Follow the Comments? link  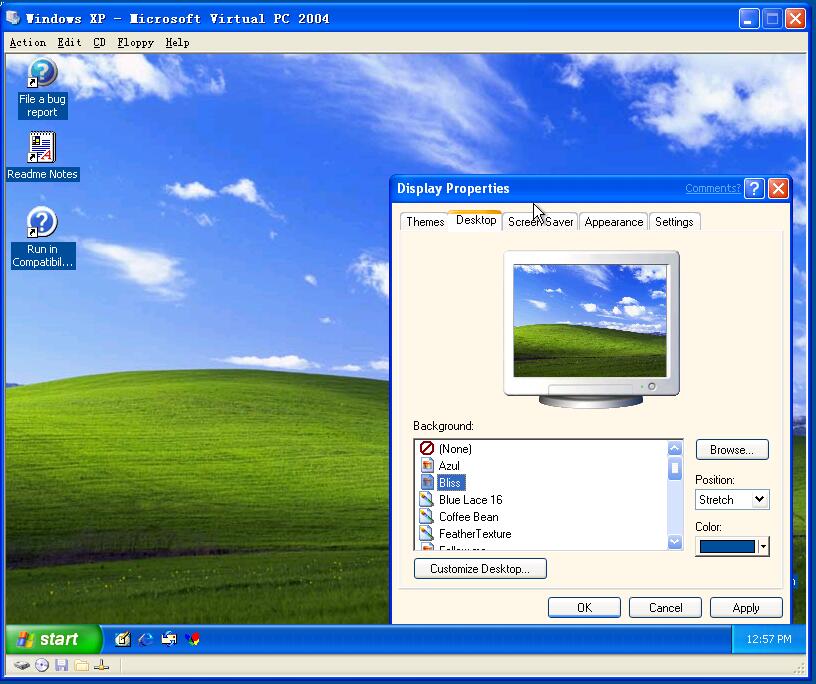712,188
